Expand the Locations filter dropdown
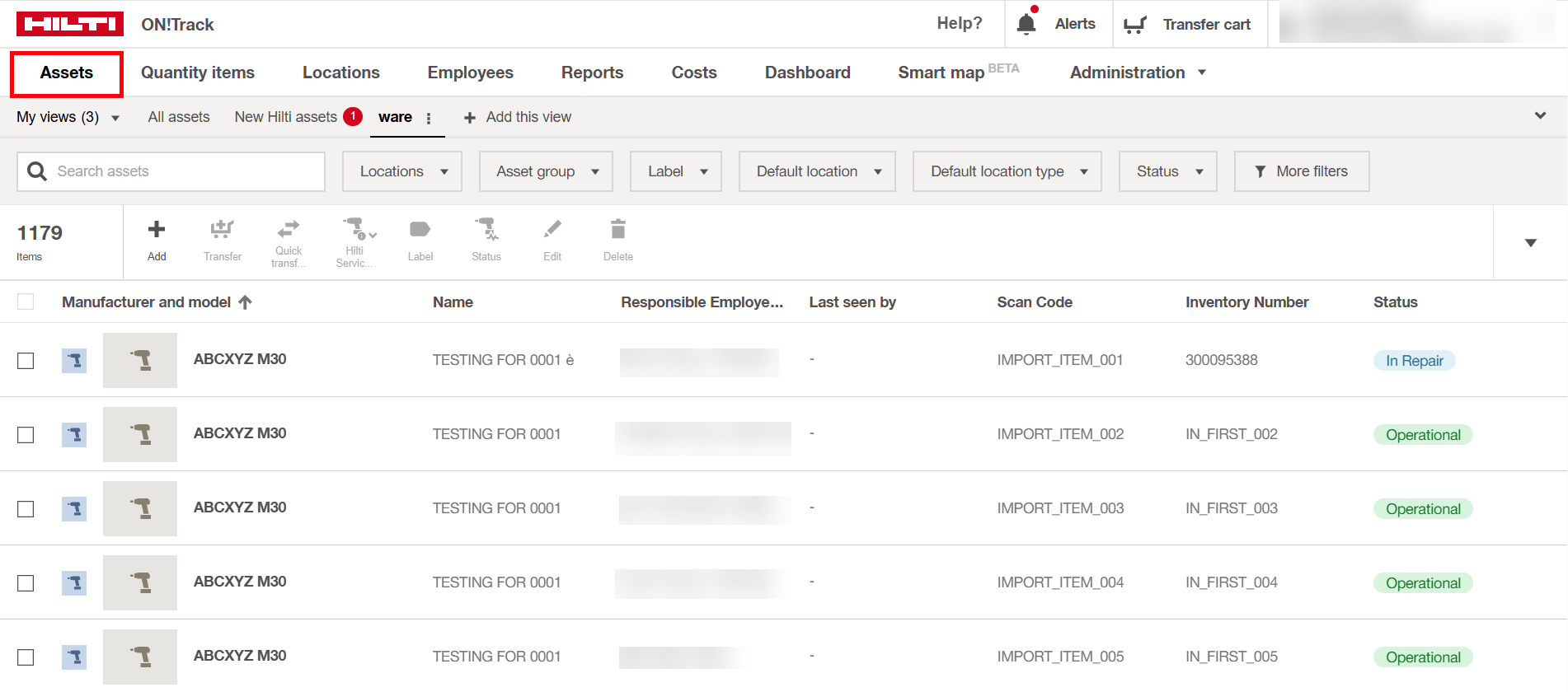Image resolution: width=1568 pixels, height=692 pixels. tap(402, 171)
